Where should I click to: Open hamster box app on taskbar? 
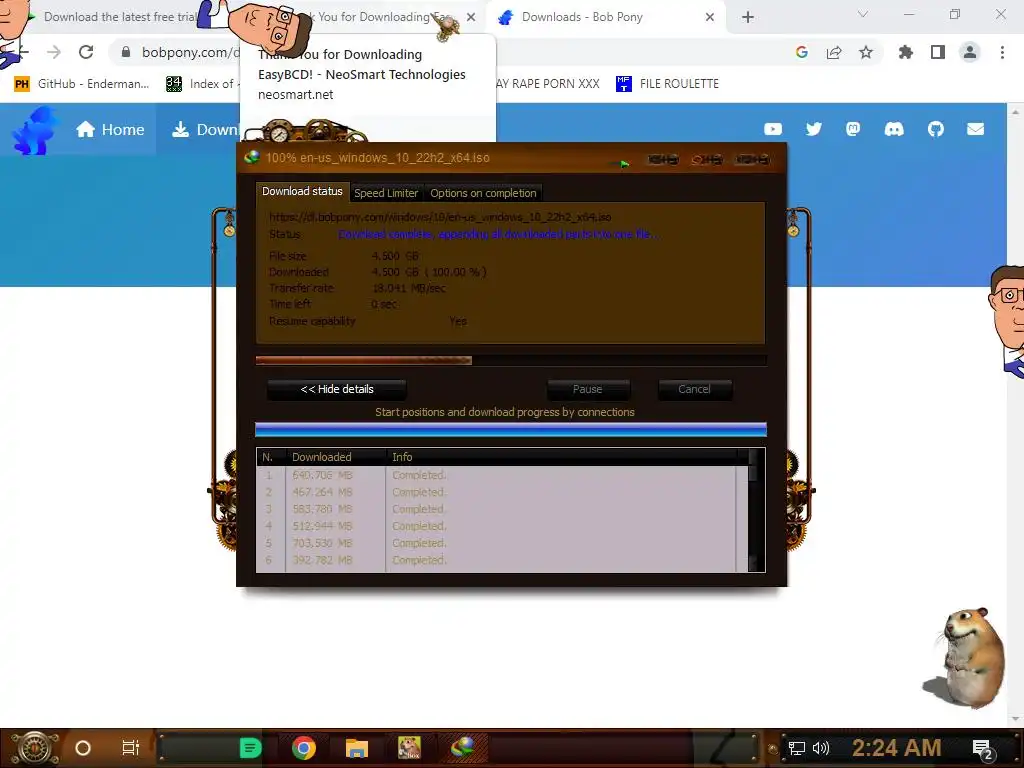[x=409, y=748]
